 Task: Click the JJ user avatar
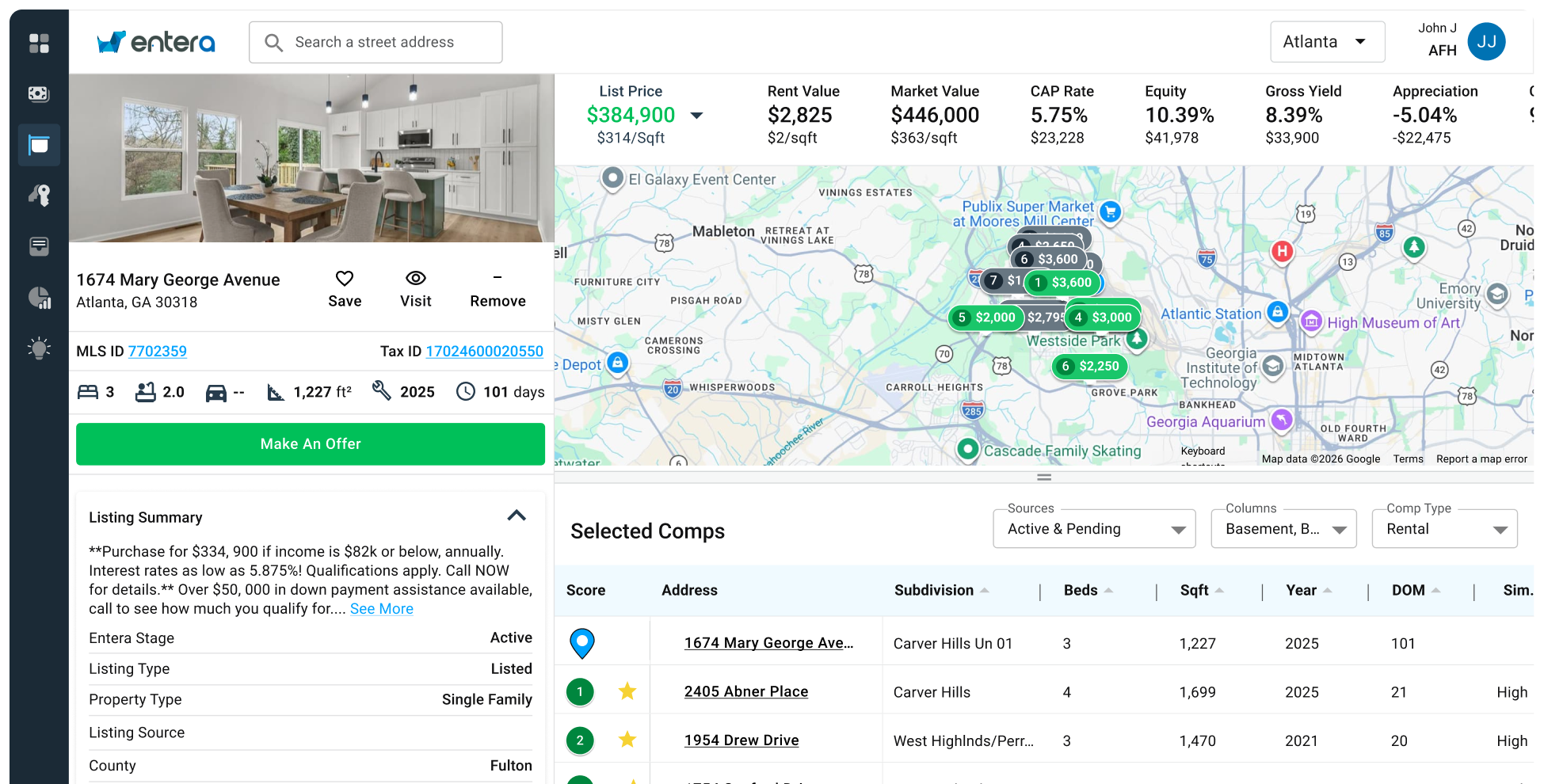pos(1486,41)
